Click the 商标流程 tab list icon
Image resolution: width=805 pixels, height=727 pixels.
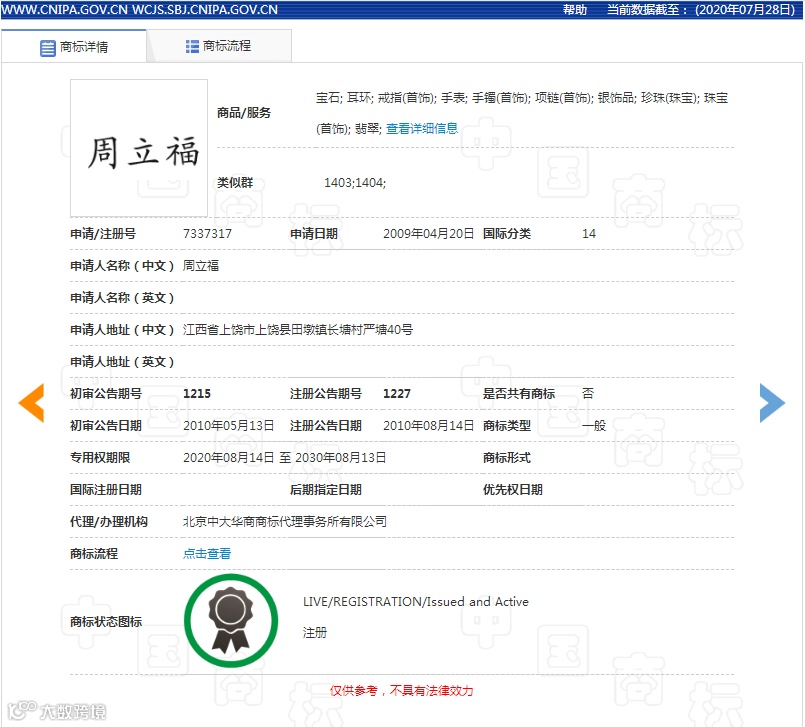tap(192, 47)
